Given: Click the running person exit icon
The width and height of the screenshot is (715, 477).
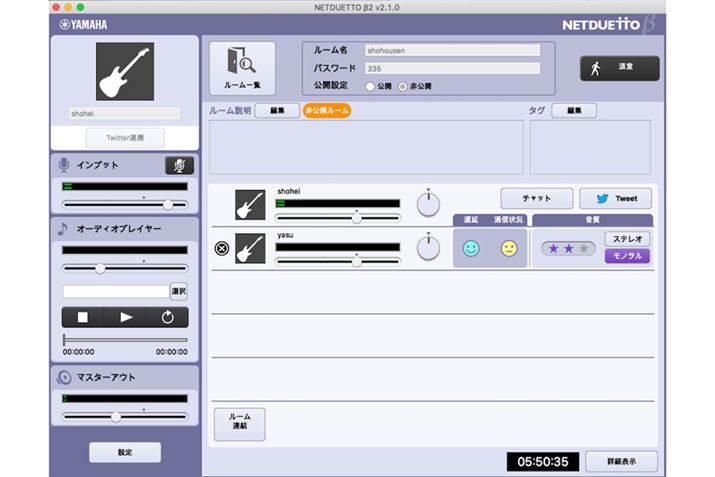Looking at the screenshot, I should point(596,68).
